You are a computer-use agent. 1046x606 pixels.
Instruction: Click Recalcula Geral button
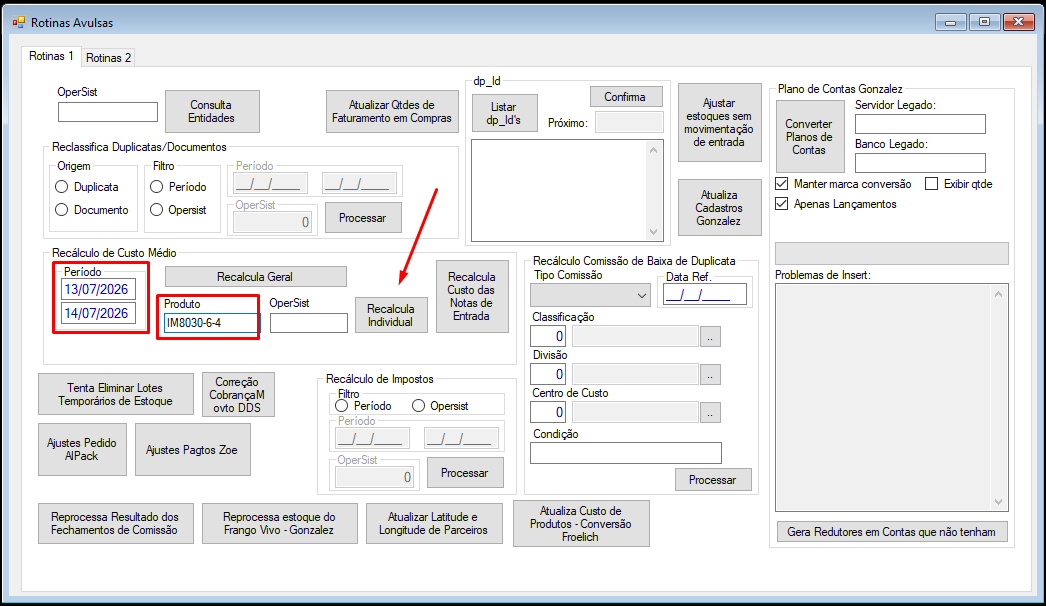[255, 276]
